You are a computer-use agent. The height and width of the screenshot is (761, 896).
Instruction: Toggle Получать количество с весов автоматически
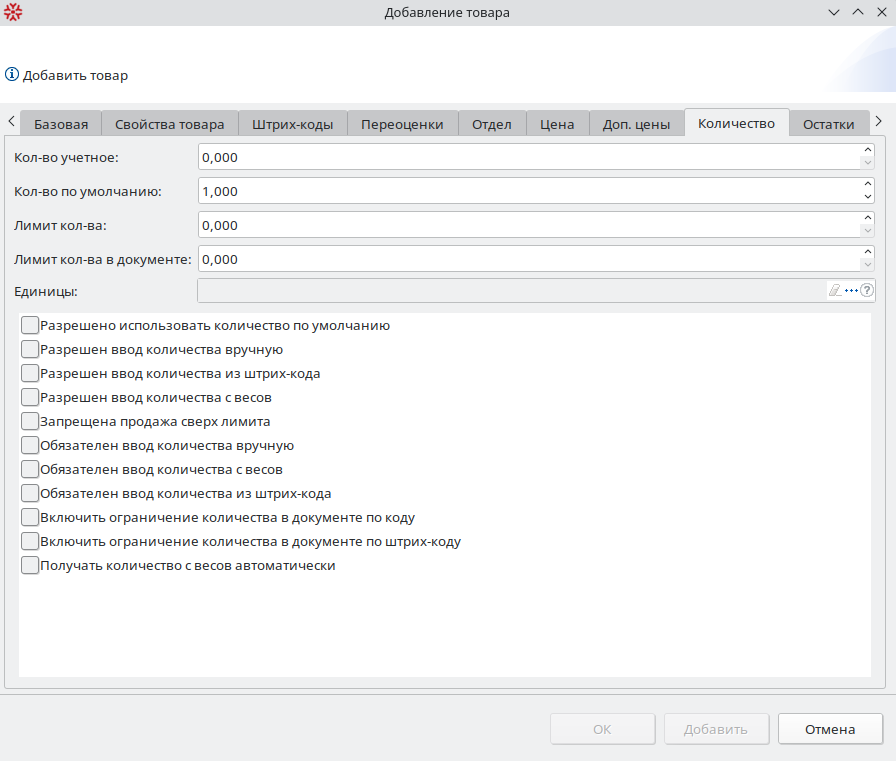point(30,565)
